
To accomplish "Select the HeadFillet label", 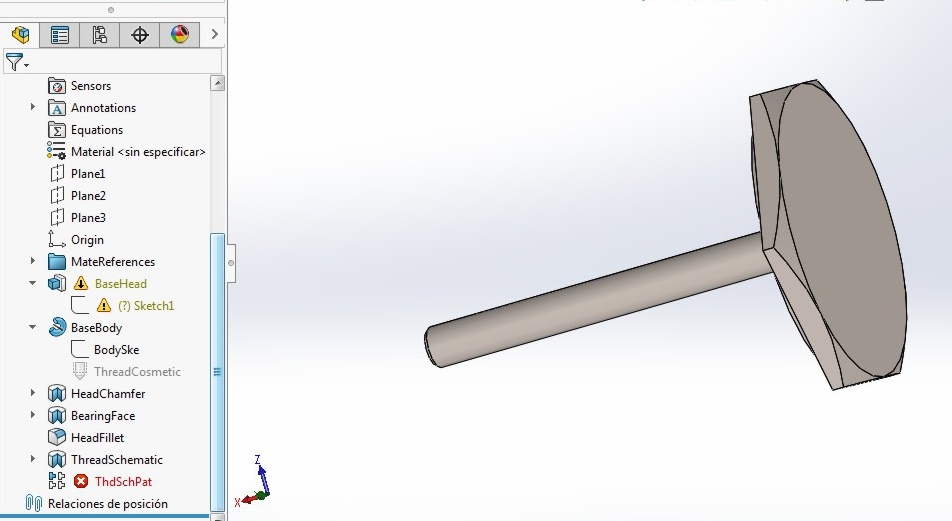I will tap(97, 438).
